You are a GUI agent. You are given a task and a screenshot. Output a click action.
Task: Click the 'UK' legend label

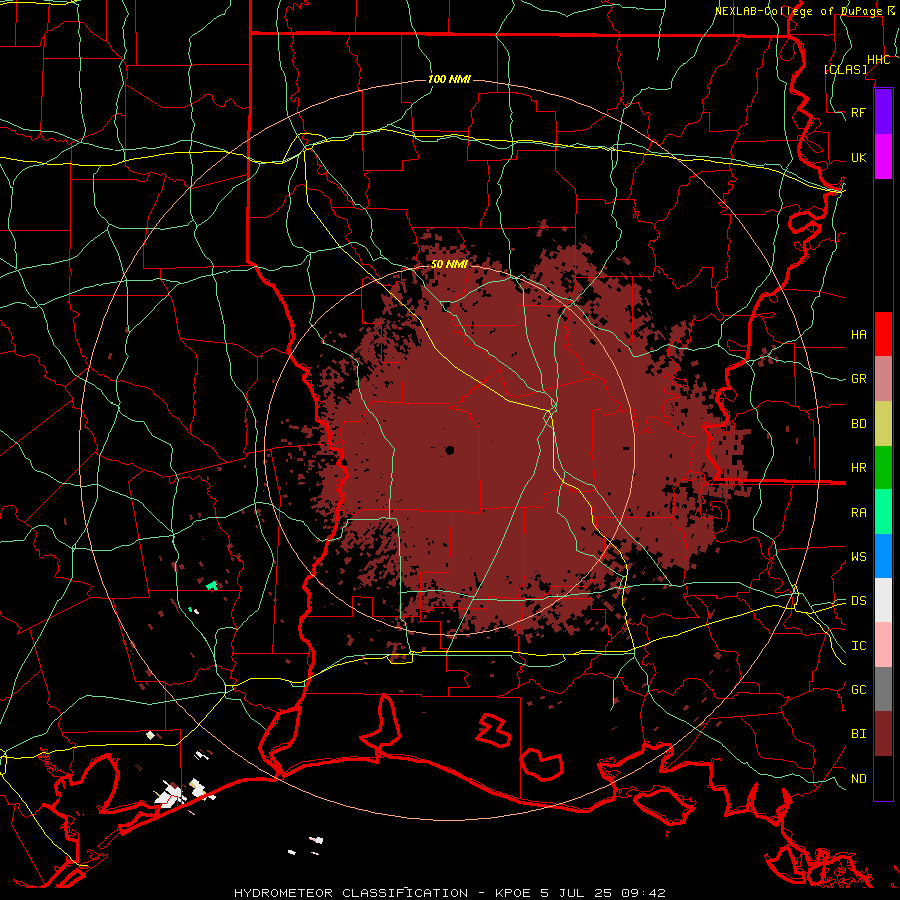point(858,158)
